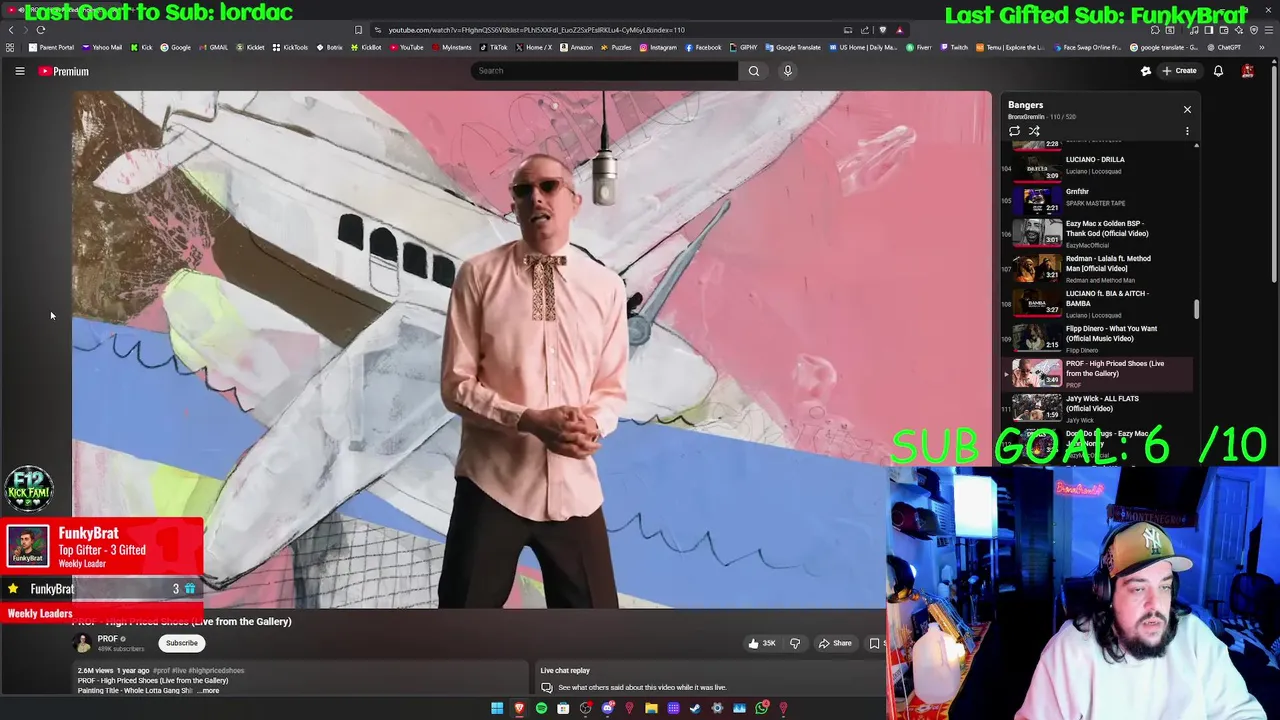Play Redman - Lalala ft. Method Man
The width and height of the screenshot is (1280, 720).
coord(1097,268)
